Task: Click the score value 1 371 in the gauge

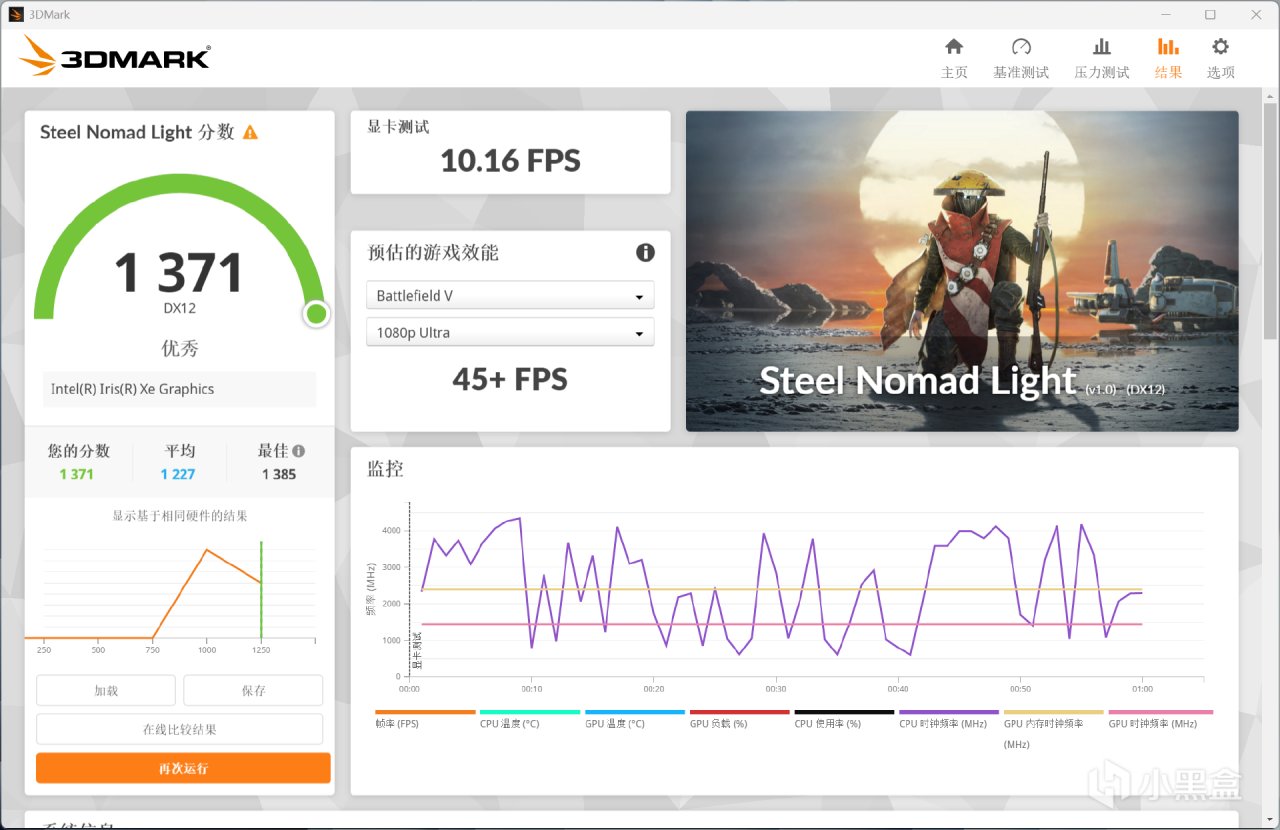Action: (x=179, y=272)
